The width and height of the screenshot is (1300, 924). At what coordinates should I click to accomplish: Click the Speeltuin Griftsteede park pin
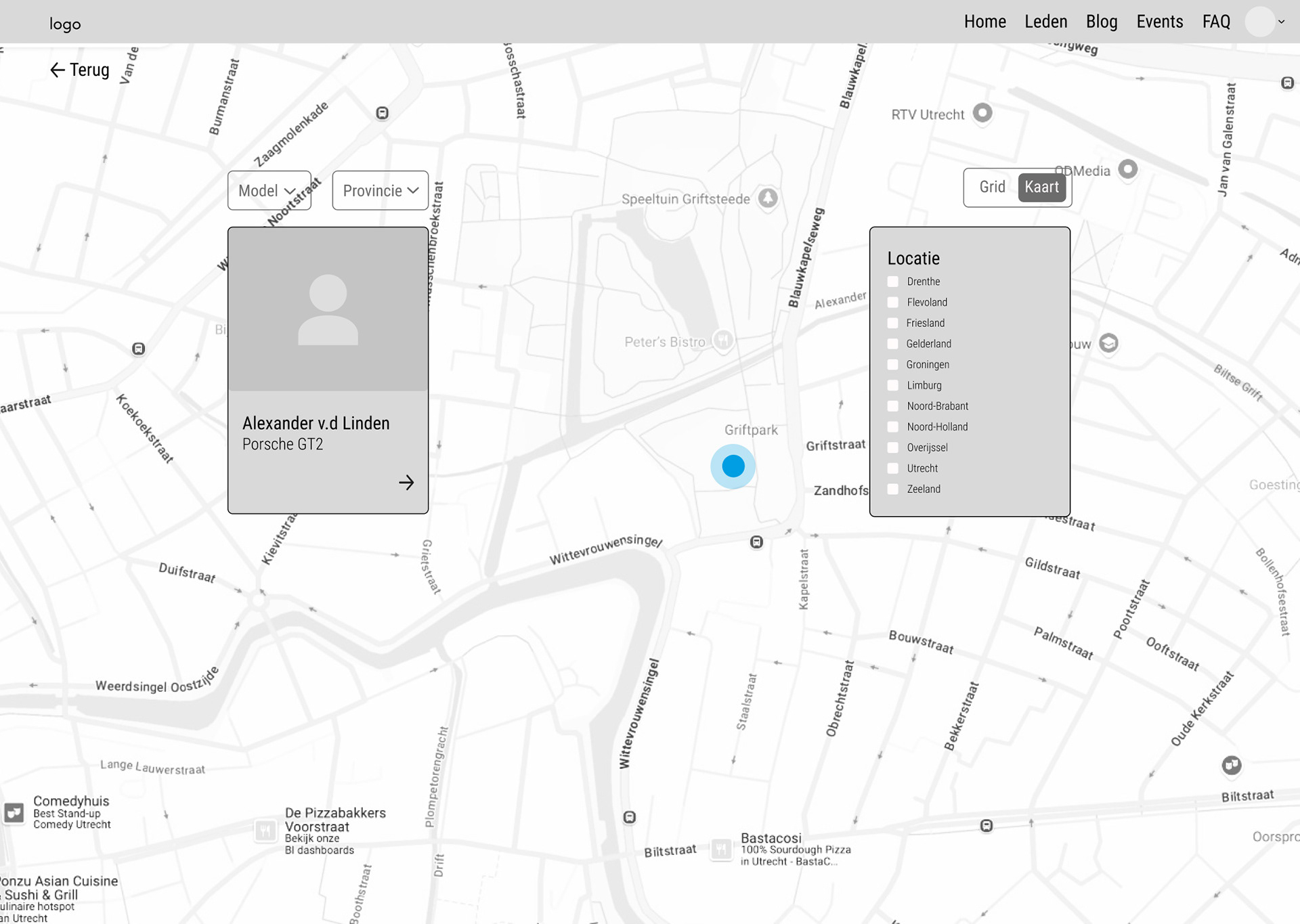coord(768,198)
